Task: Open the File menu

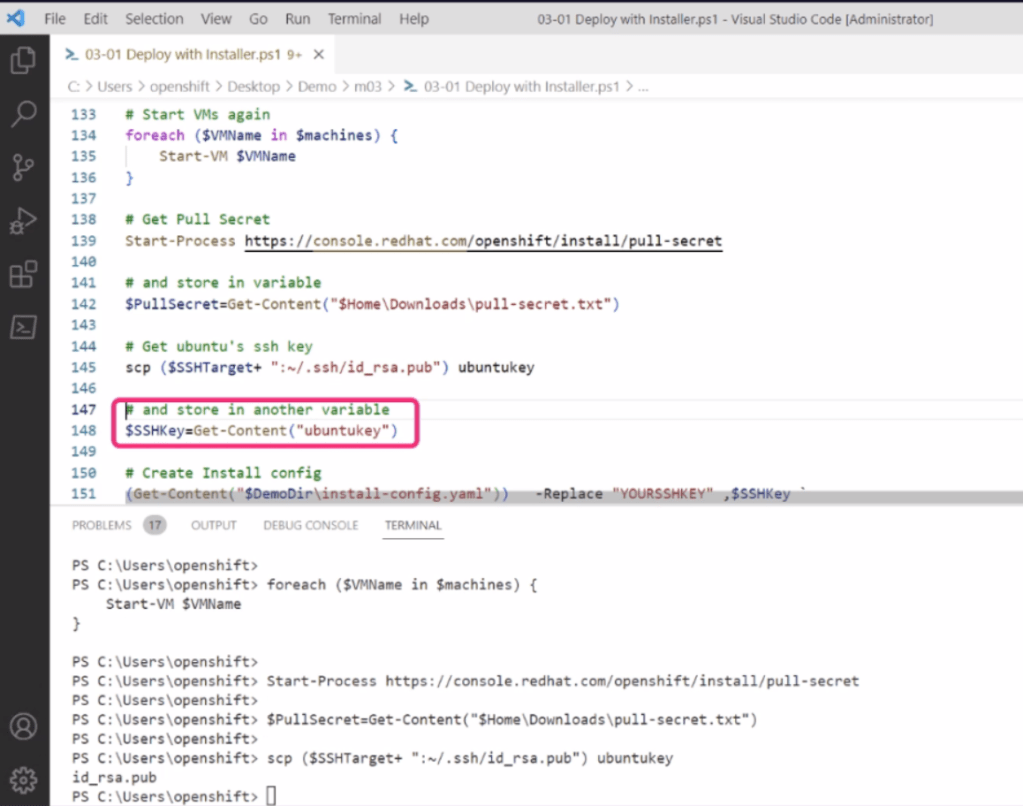Action: point(55,19)
